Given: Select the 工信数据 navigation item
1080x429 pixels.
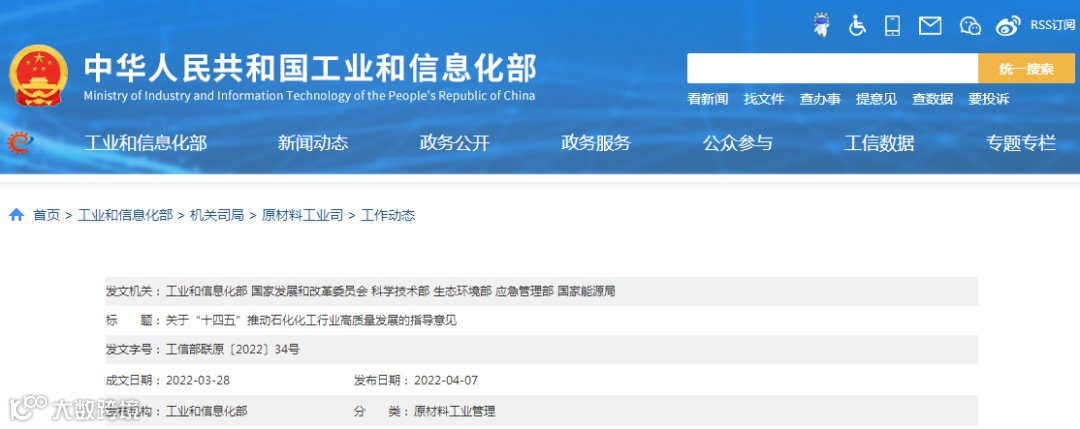Looking at the screenshot, I should [x=880, y=143].
